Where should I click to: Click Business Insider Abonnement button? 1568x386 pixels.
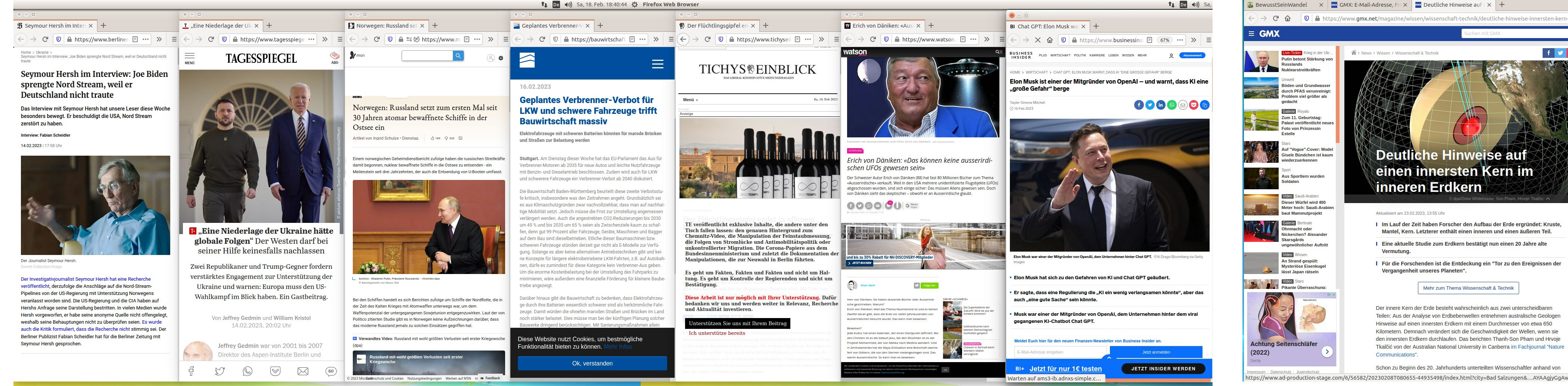pos(1192,55)
